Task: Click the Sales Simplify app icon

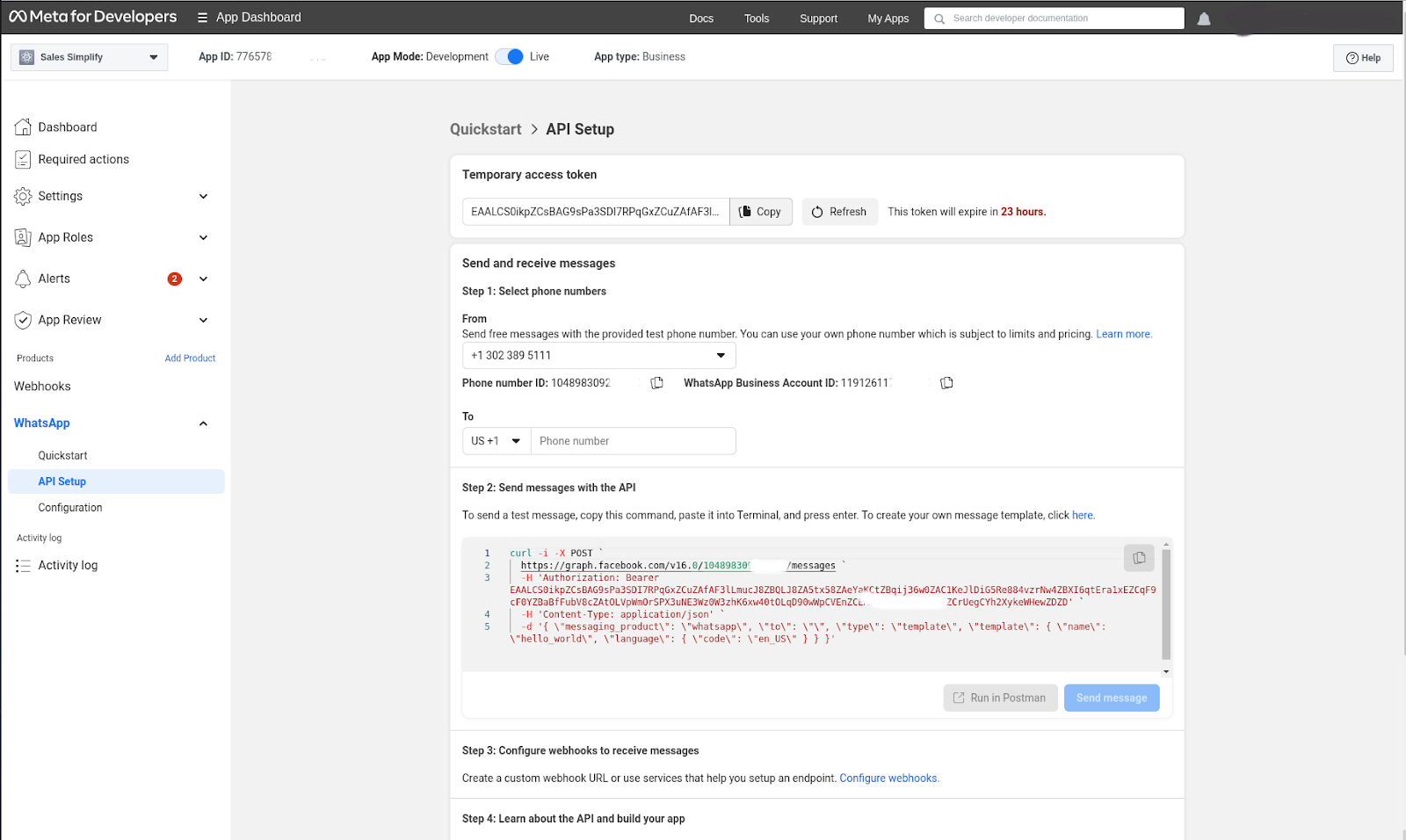Action: [27, 57]
